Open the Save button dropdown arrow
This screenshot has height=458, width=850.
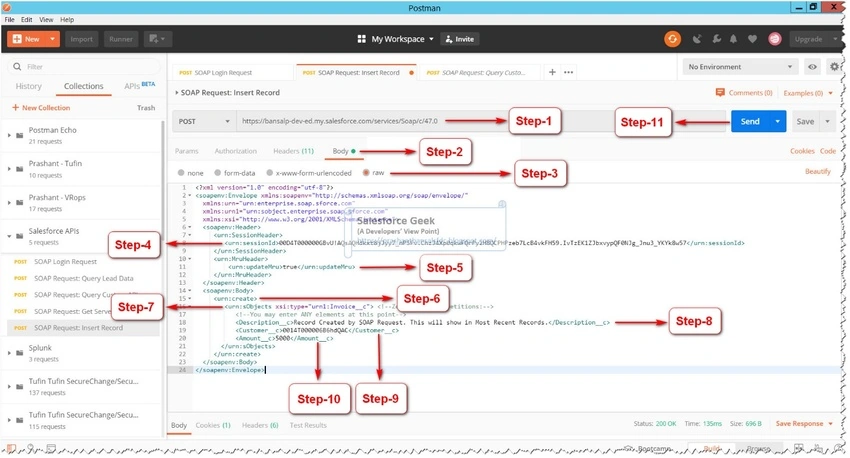coord(827,121)
